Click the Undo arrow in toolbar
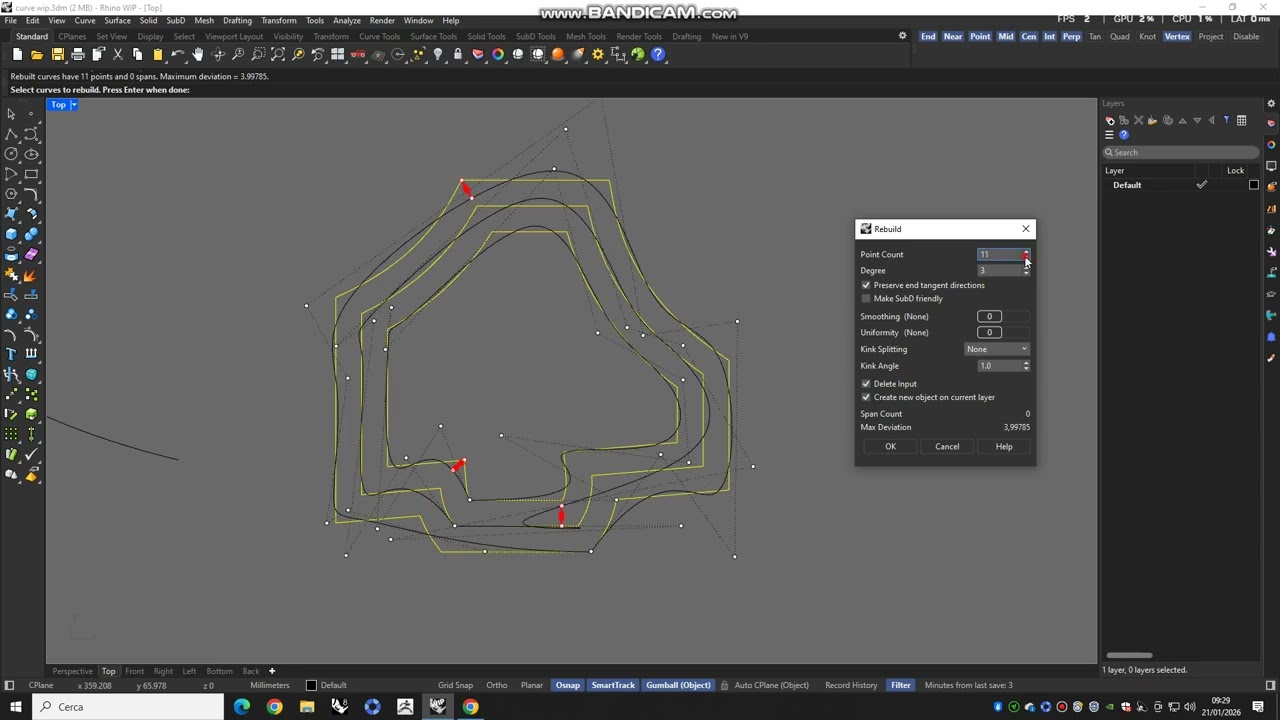 click(x=177, y=55)
